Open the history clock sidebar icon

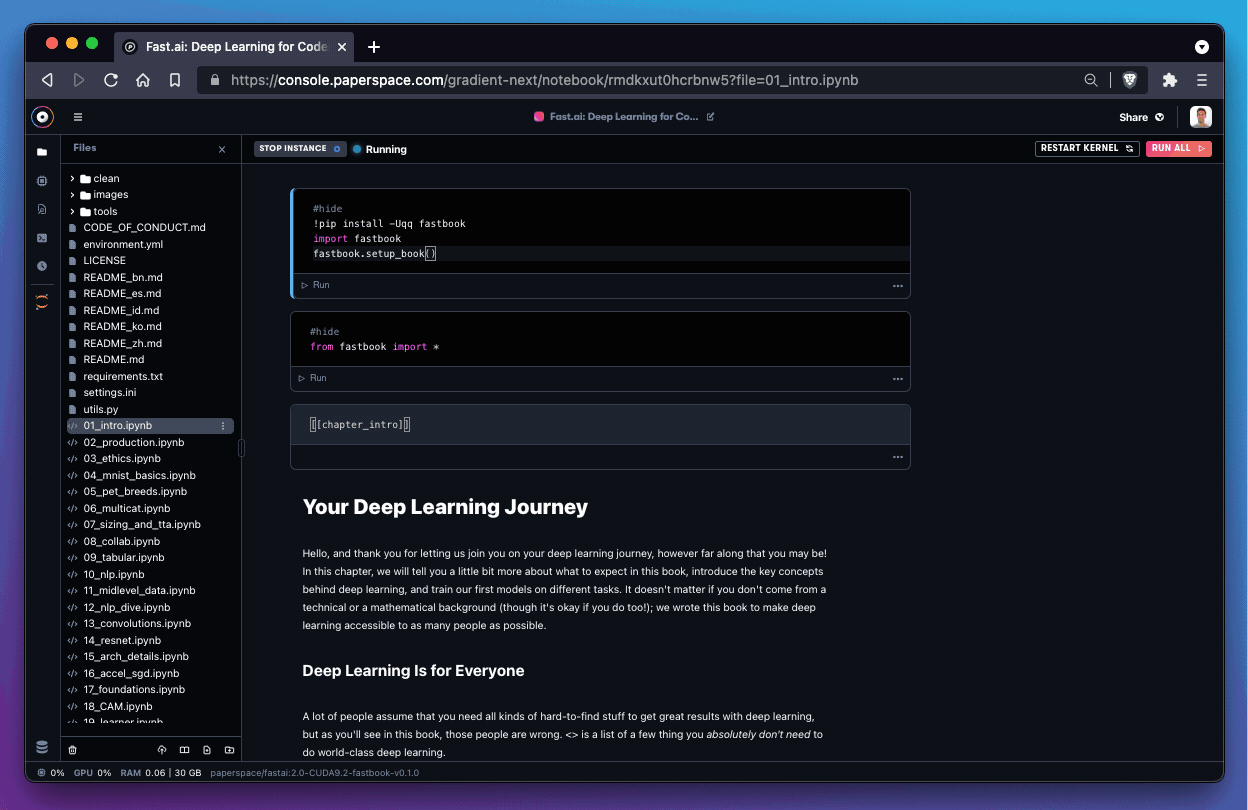[42, 266]
